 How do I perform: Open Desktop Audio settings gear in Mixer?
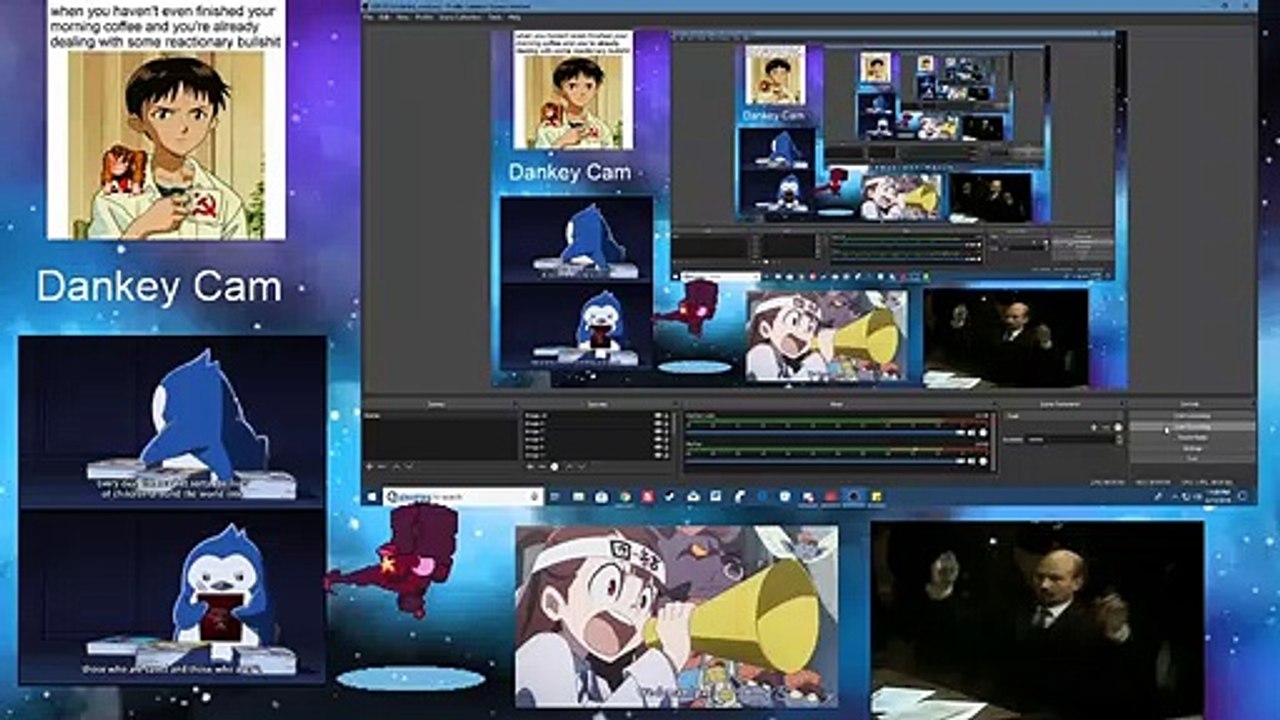coord(984,432)
